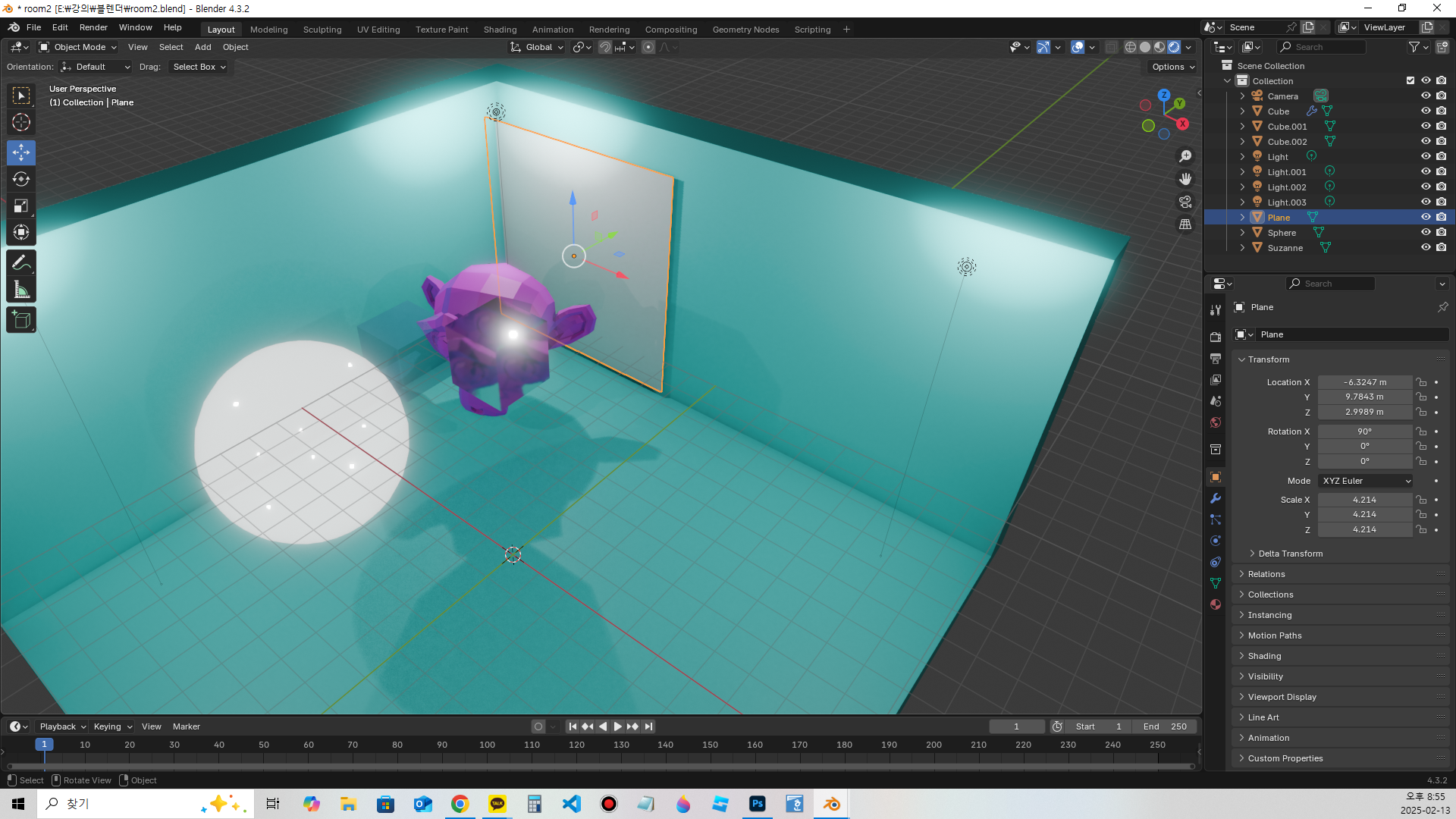
Task: Activate the Move tool
Action: tap(21, 152)
